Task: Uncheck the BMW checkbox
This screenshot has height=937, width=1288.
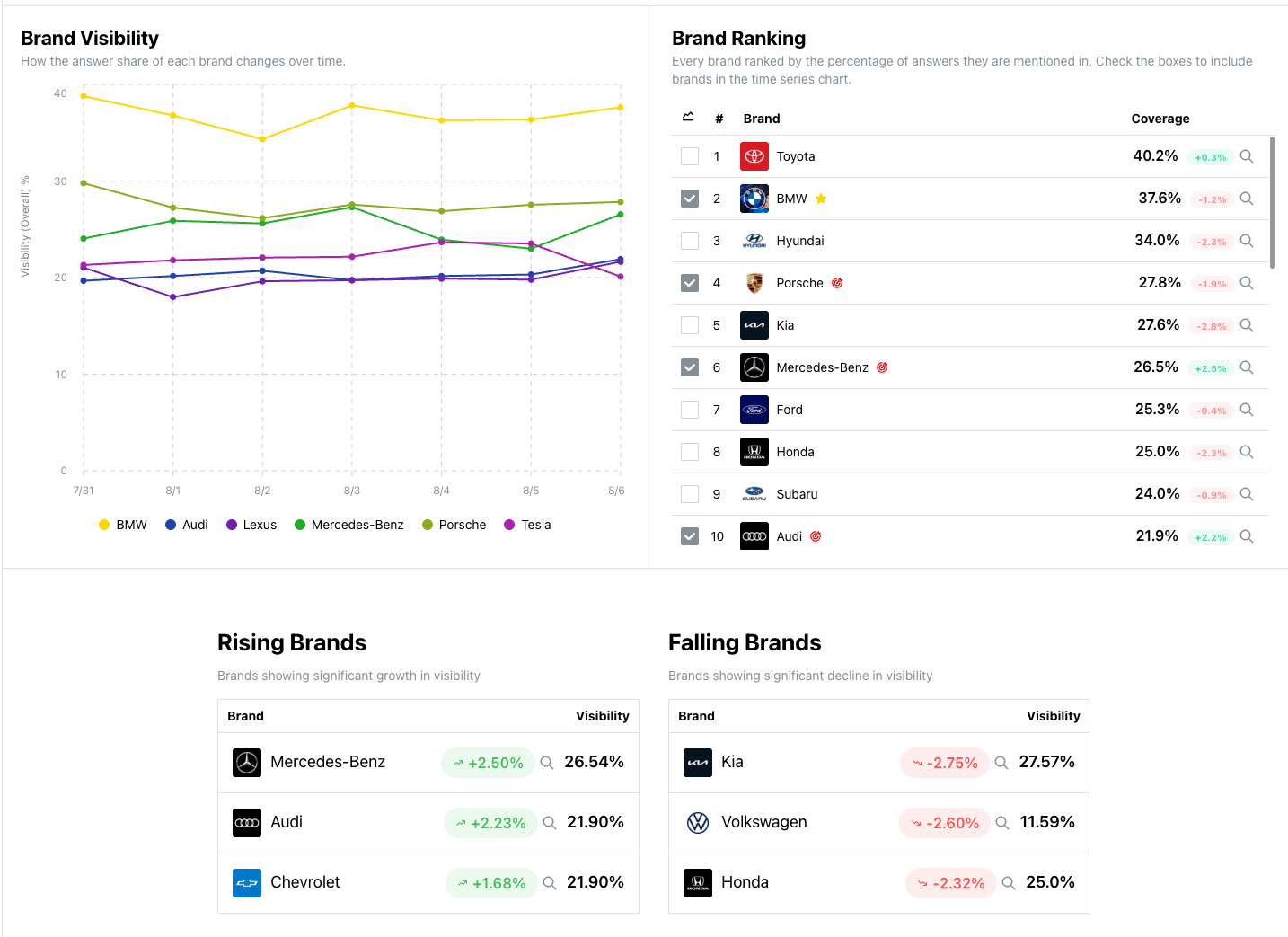Action: [x=690, y=199]
